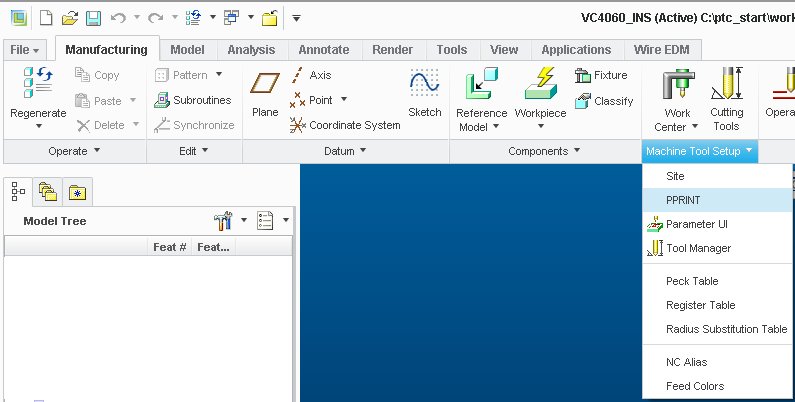Viewport: 795px width, 402px height.
Task: Select the Classify tool
Action: [x=604, y=101]
